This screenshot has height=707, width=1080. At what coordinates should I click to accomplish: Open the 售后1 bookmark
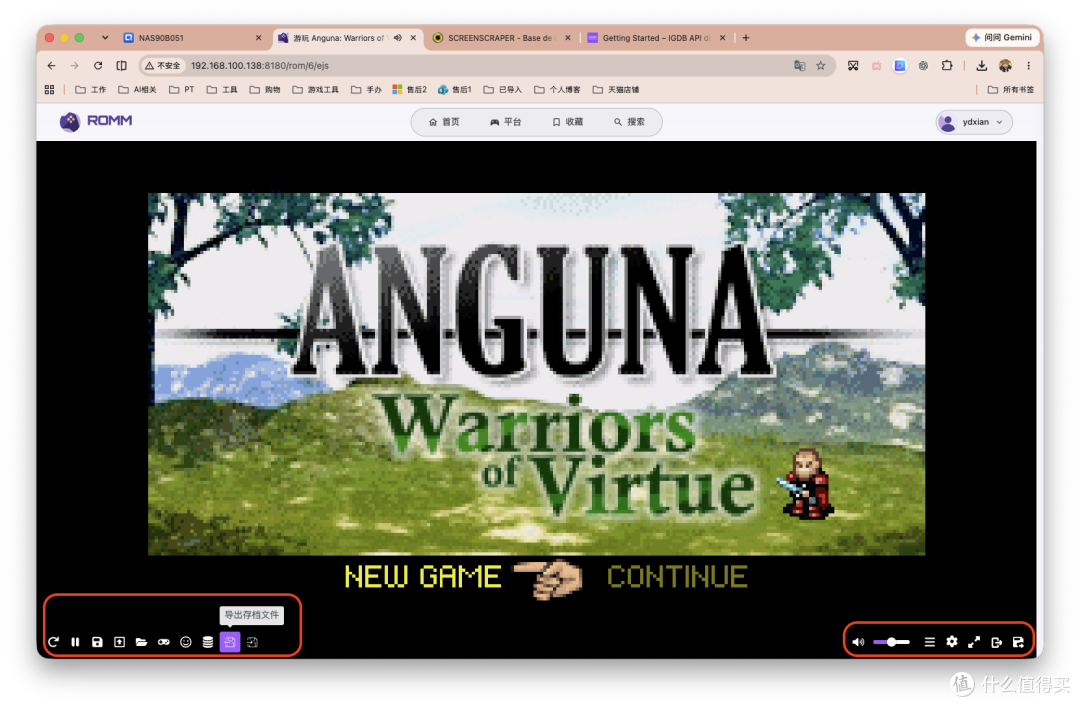tap(455, 90)
